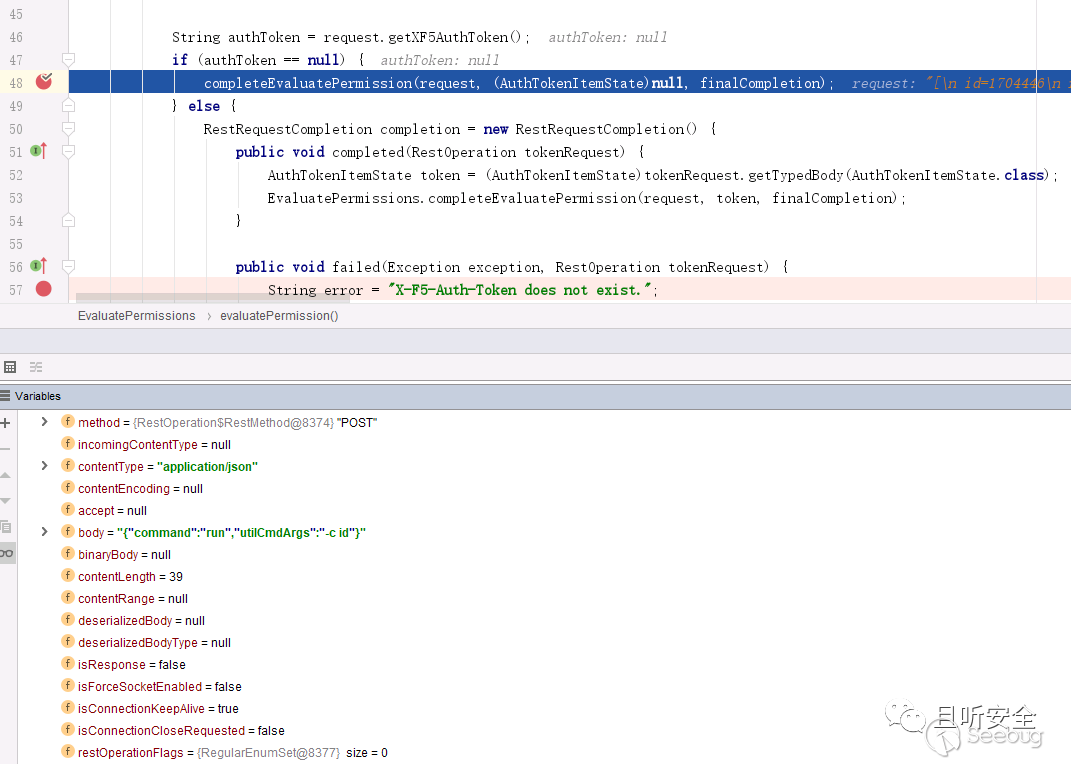Click the isConnectionKeepAlive variable row
Image resolution: width=1071 pixels, height=764 pixels.
158,709
